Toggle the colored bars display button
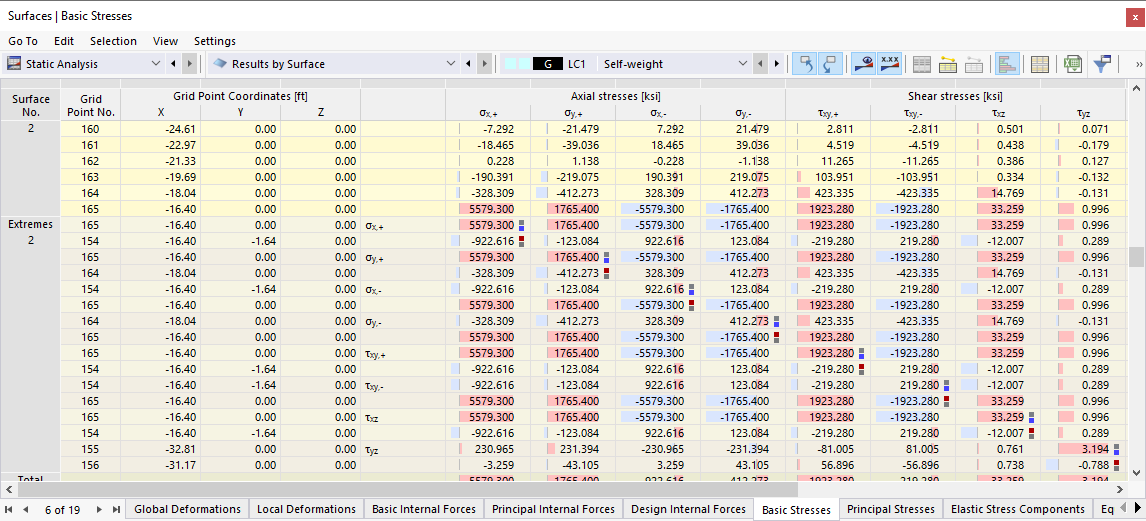This screenshot has height=521, width=1146. point(1008,64)
